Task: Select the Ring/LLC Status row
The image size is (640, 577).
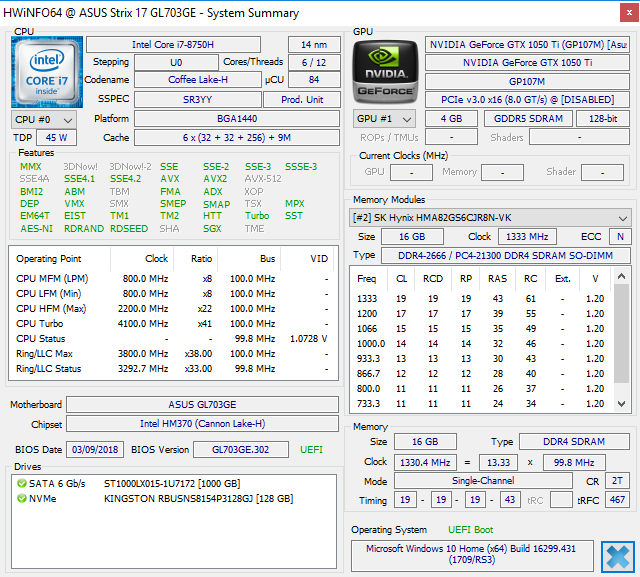Action: tap(173, 368)
